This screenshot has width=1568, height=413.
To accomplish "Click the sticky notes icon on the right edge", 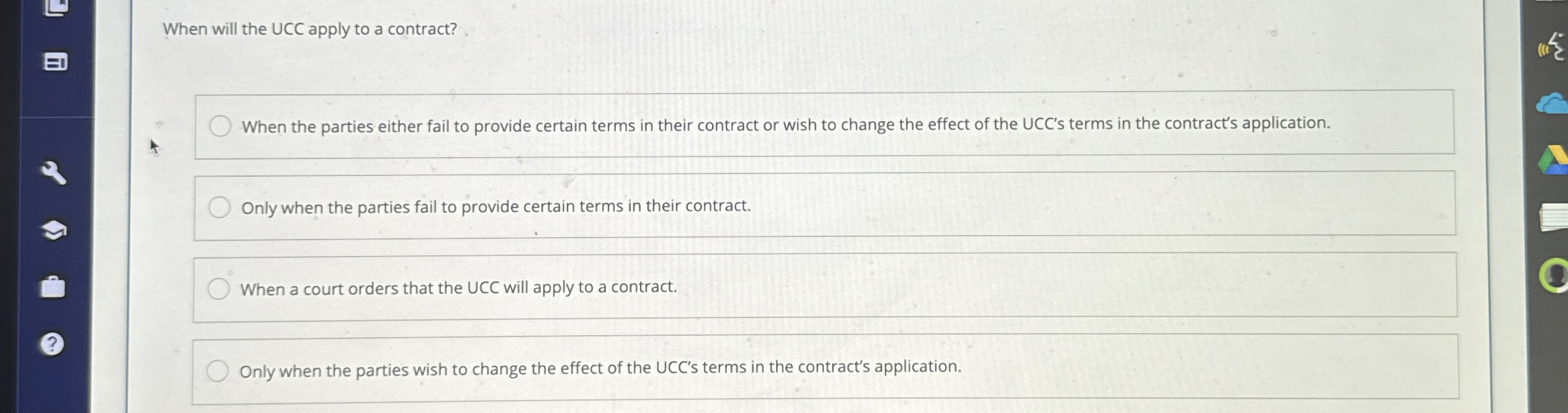I will pos(1555,216).
